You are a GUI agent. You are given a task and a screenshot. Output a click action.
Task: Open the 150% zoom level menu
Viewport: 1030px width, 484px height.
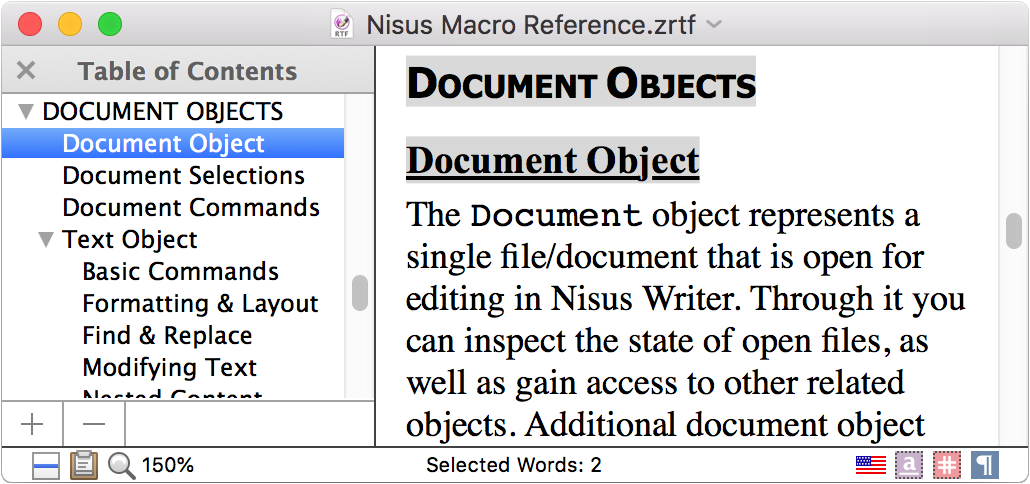[x=168, y=466]
